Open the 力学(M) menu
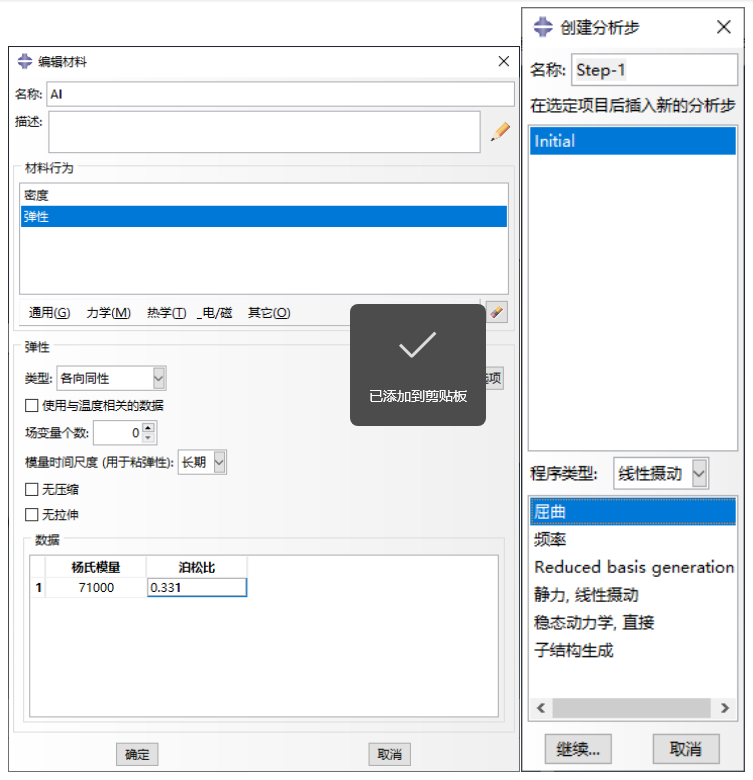Screen dimensions: 753x780 (108, 313)
